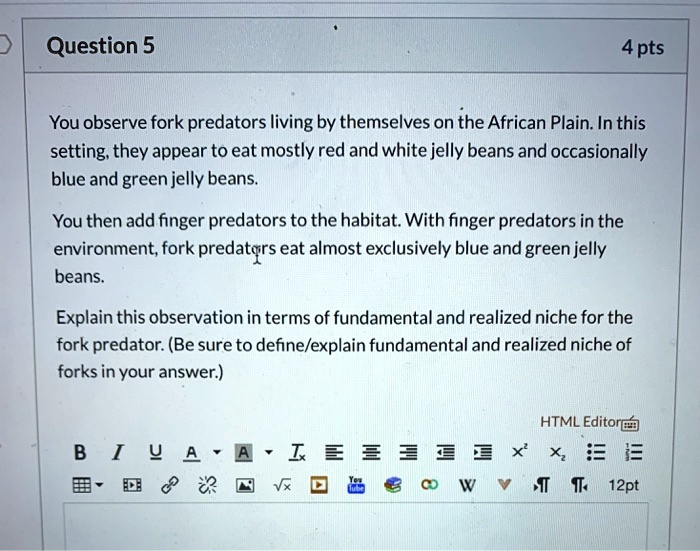Remove link with the unlink icon
Image resolution: width=700 pixels, height=551 pixels.
coord(207,485)
